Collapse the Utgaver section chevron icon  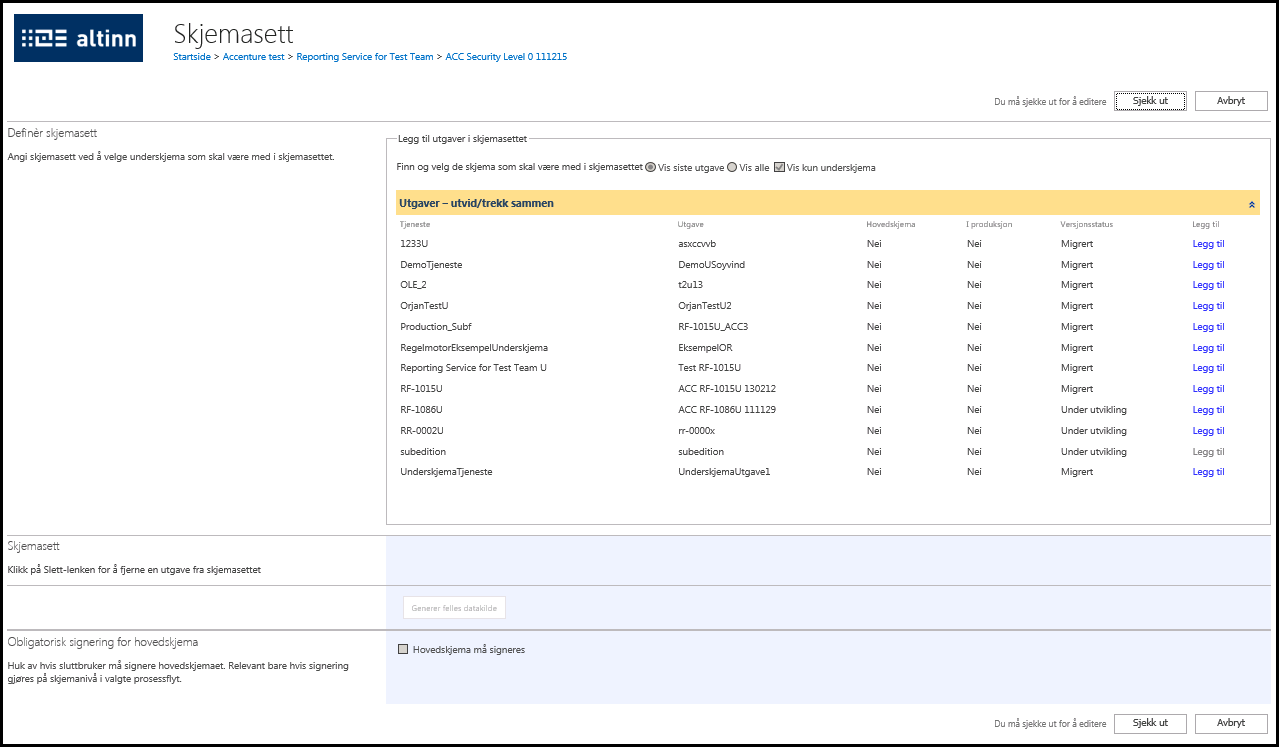[1251, 204]
